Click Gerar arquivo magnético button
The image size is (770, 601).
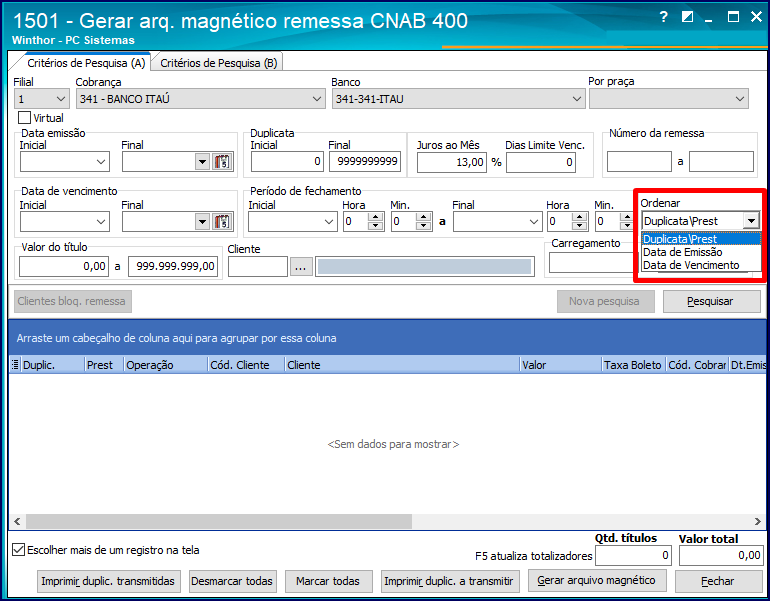point(597,580)
